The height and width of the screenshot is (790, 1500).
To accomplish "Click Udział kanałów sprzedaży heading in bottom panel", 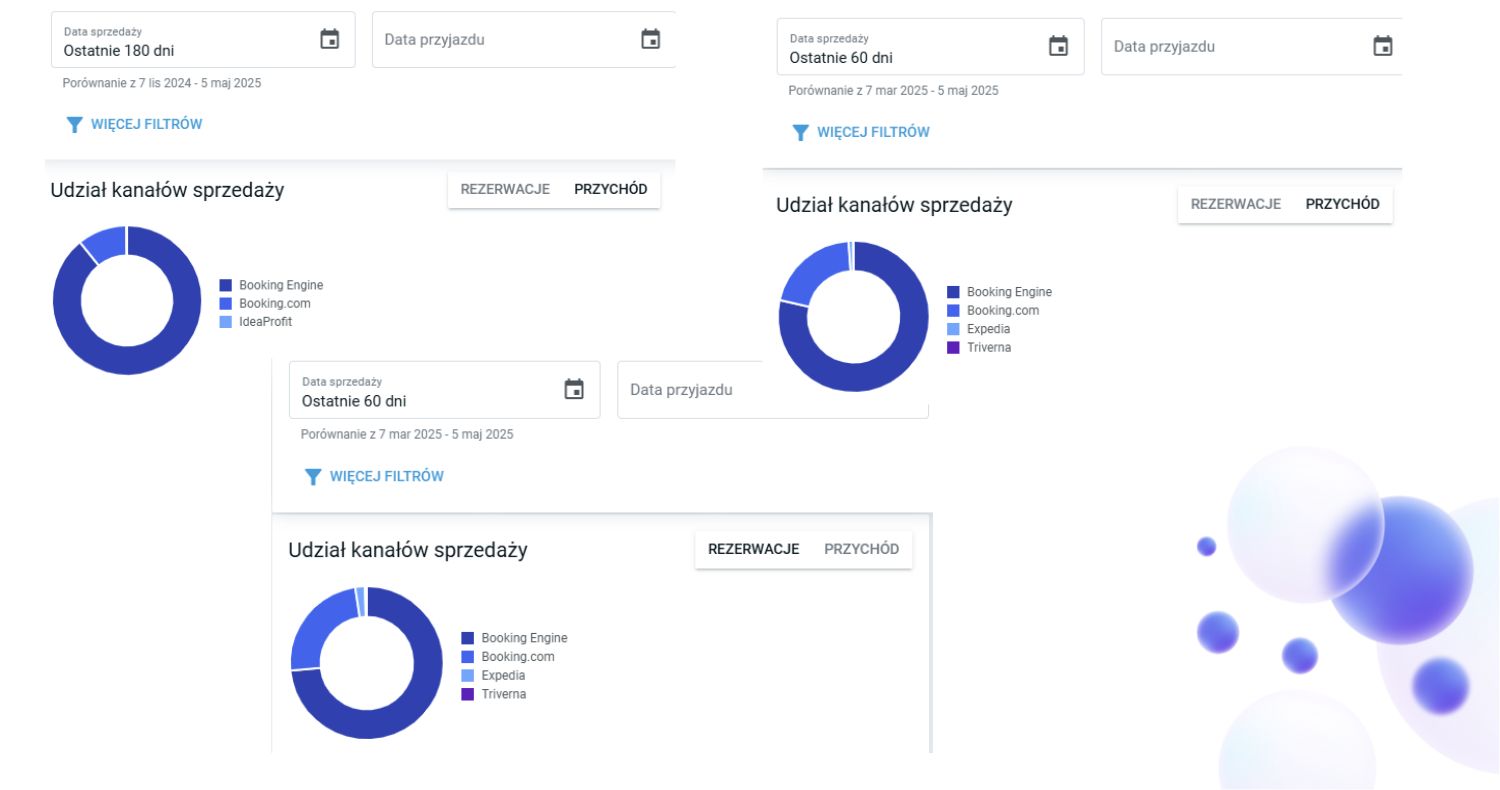I will click(x=408, y=550).
